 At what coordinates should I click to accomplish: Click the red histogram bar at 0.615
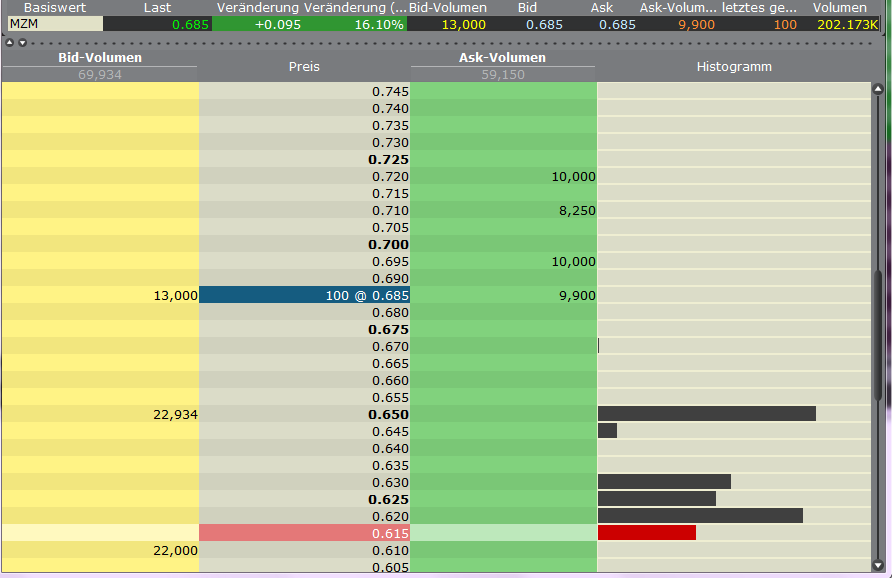646,533
